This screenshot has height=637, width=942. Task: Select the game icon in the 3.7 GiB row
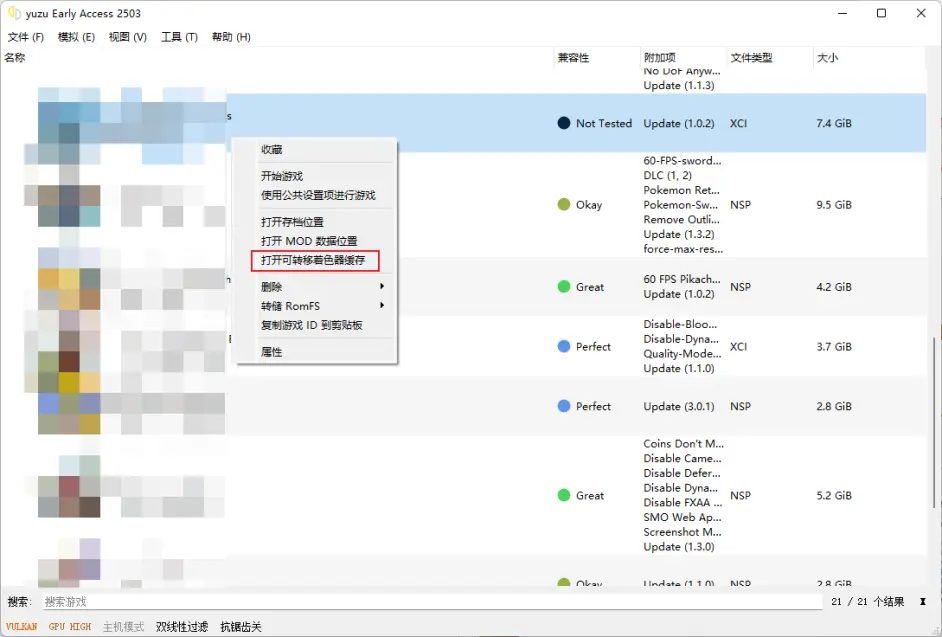[69, 346]
